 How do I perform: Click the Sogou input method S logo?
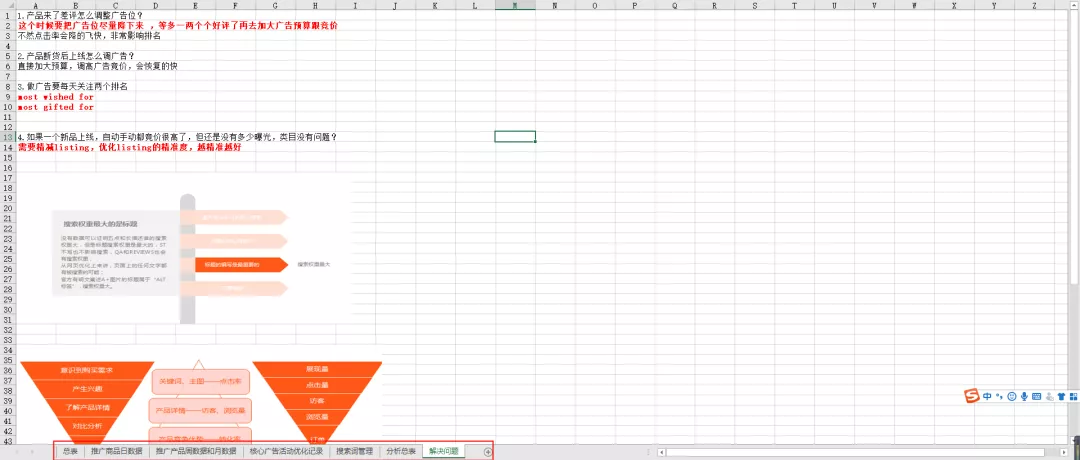tap(972, 396)
